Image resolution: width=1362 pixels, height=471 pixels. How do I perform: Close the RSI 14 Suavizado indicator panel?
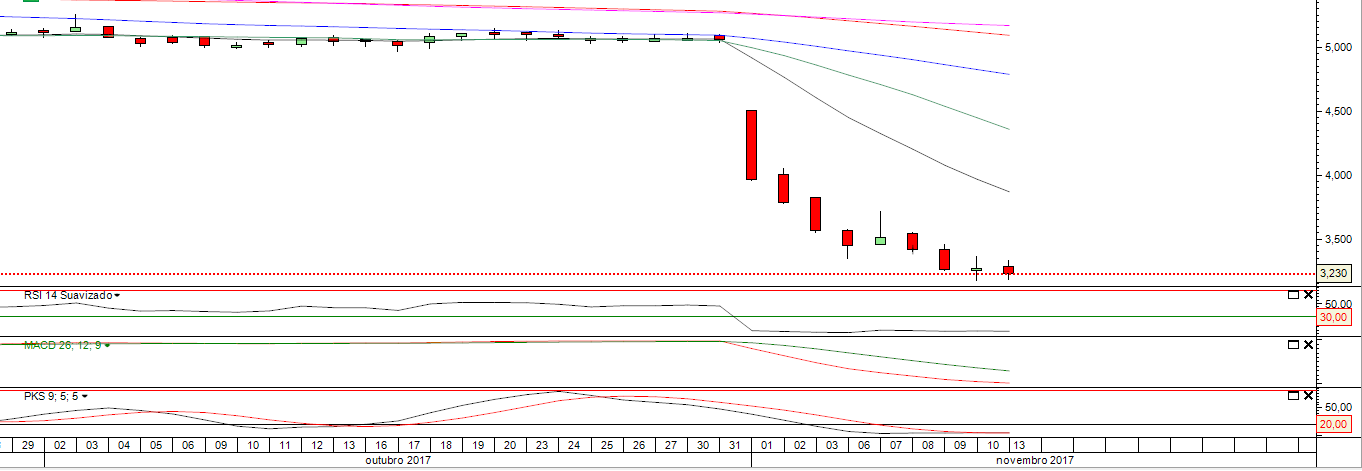tap(1308, 295)
